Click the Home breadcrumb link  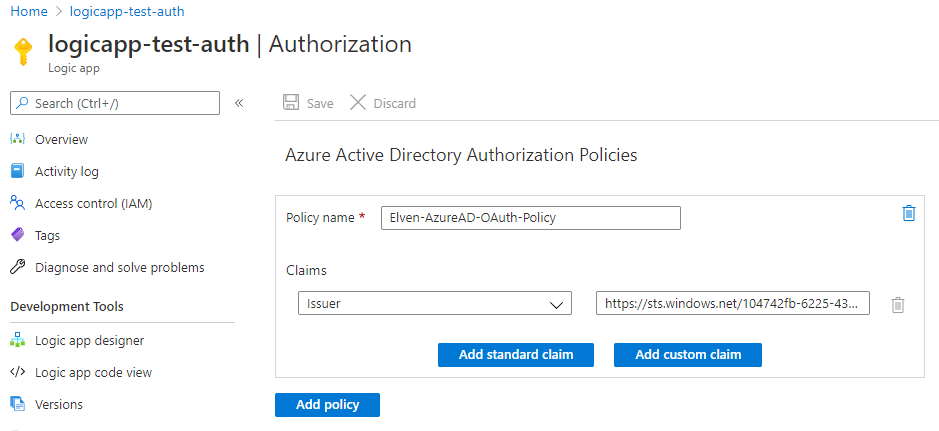pyautogui.click(x=29, y=11)
